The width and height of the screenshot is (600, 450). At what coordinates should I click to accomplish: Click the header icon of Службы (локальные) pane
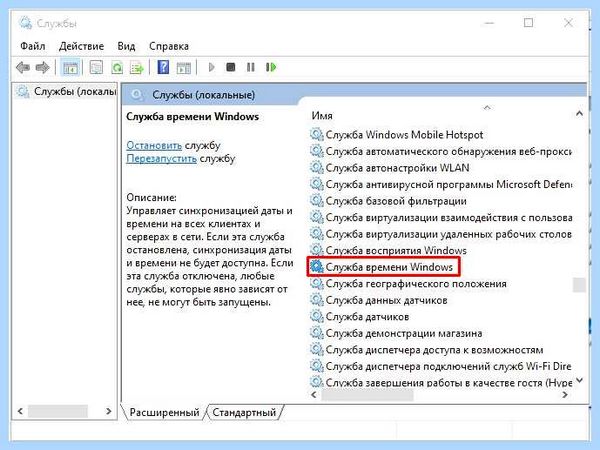(x=137, y=95)
